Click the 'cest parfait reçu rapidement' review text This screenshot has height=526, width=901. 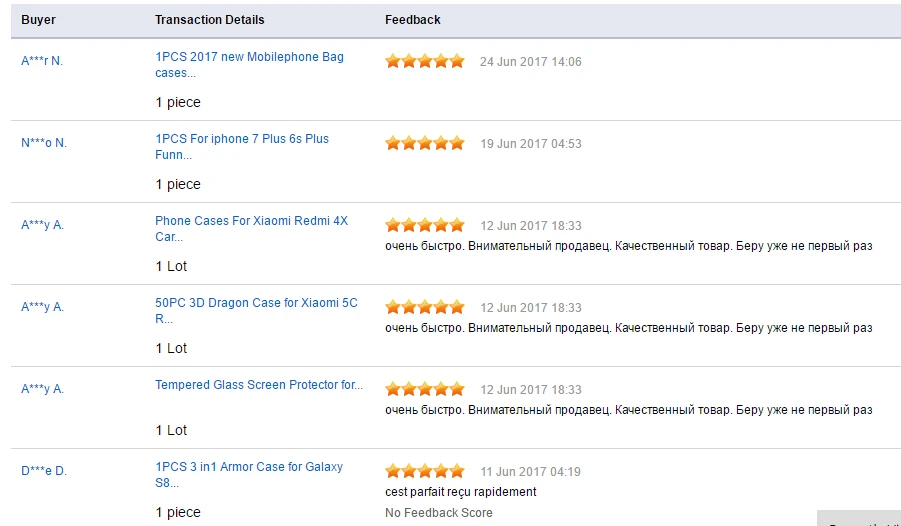click(x=461, y=492)
